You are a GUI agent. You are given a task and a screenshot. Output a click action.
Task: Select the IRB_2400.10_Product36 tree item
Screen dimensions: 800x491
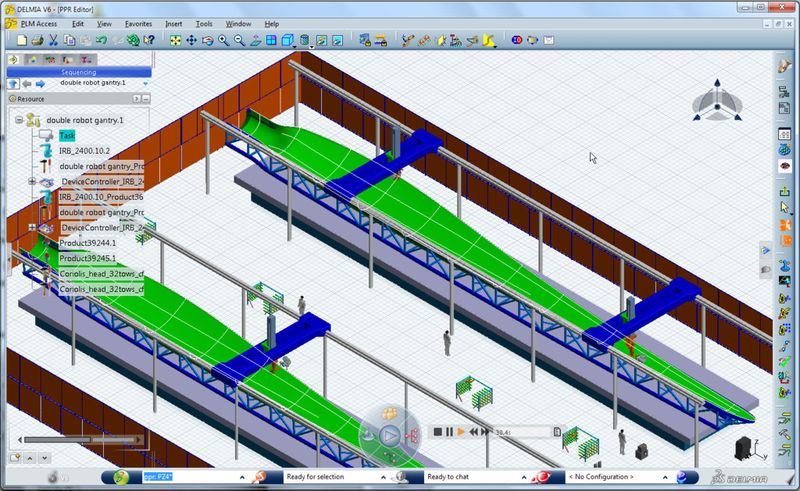click(101, 197)
